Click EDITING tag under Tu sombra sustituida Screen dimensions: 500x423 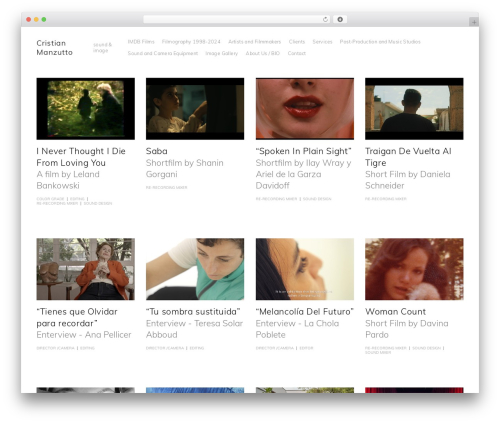click(197, 348)
